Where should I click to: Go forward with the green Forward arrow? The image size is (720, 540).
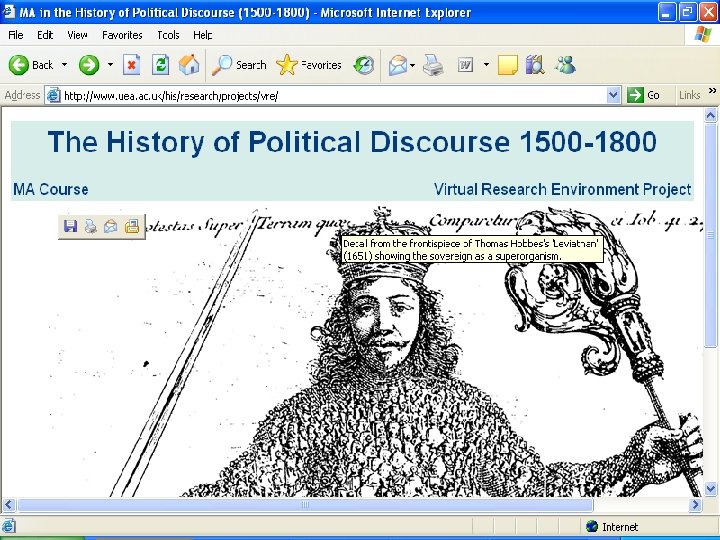click(x=89, y=65)
